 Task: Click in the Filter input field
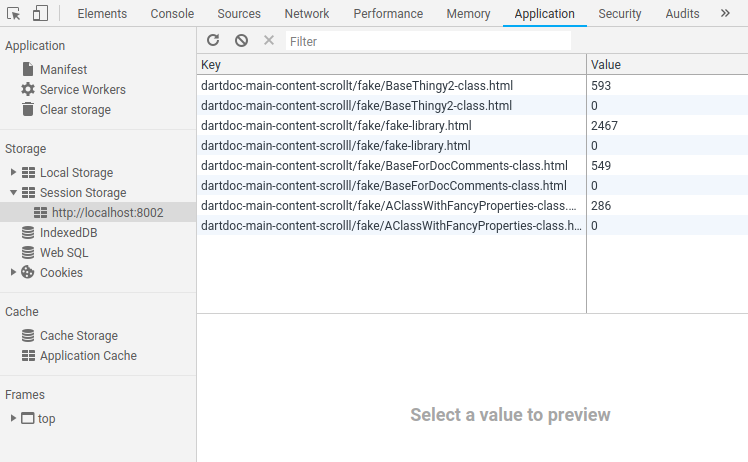428,41
